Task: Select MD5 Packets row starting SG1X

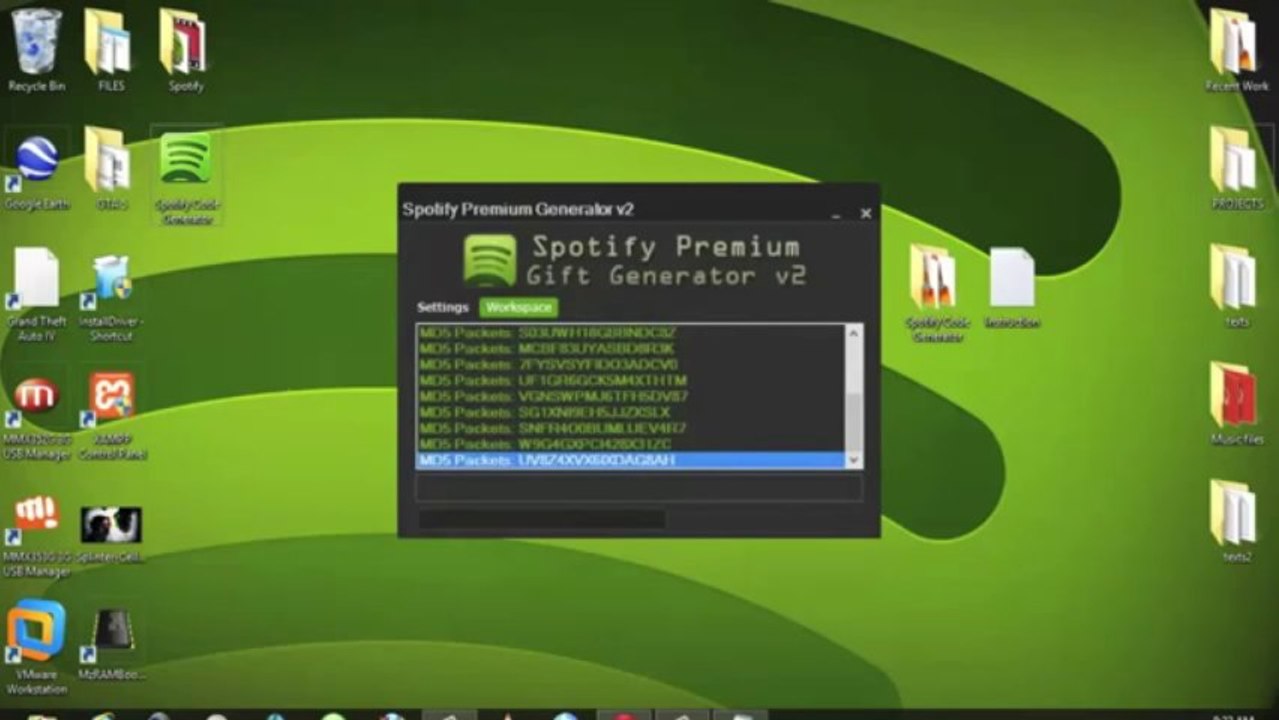Action: click(630, 412)
